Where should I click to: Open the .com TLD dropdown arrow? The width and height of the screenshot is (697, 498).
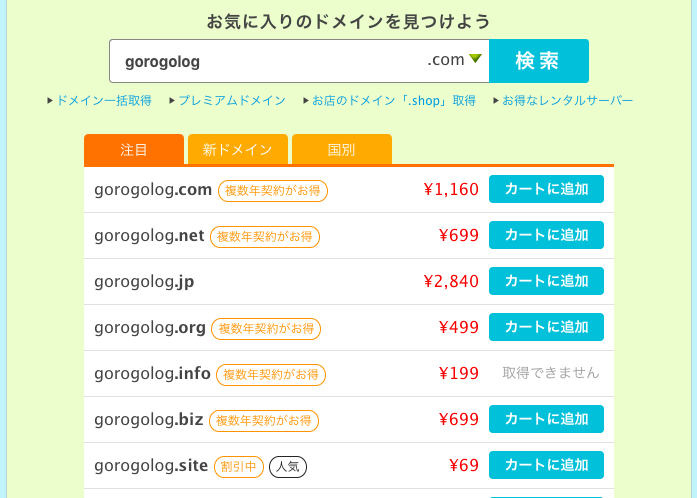475,59
